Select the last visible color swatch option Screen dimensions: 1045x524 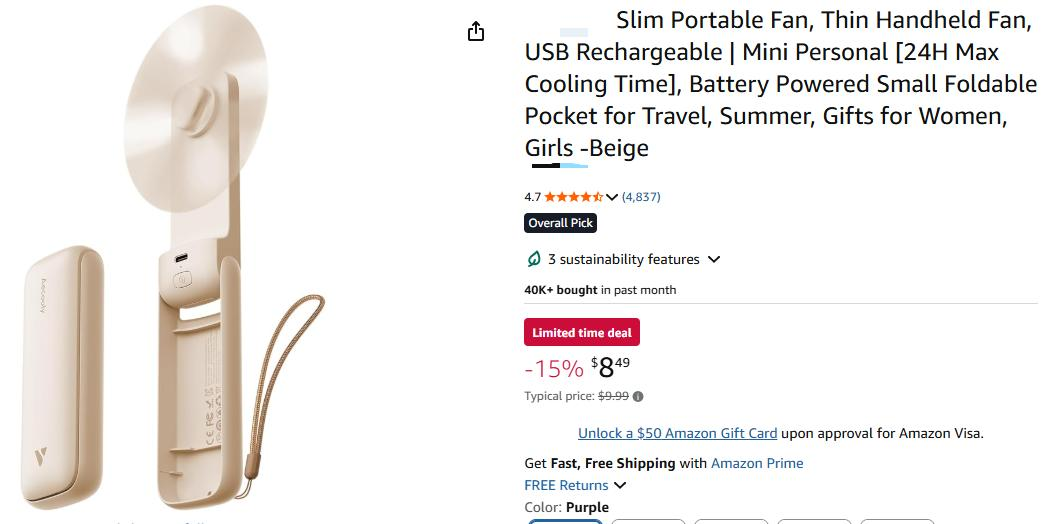[x=897, y=521]
